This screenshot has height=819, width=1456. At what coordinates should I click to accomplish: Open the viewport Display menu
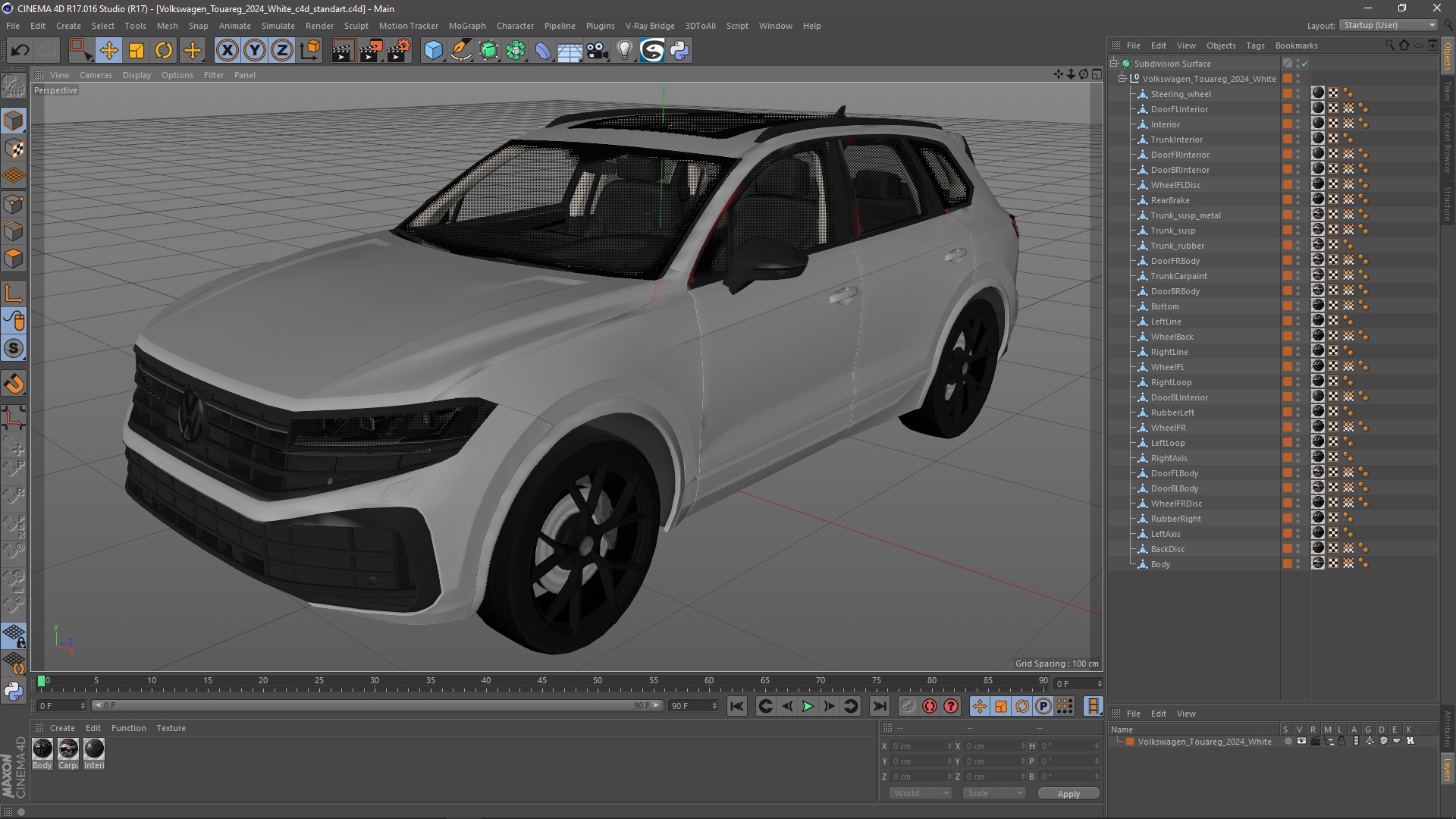pos(136,75)
